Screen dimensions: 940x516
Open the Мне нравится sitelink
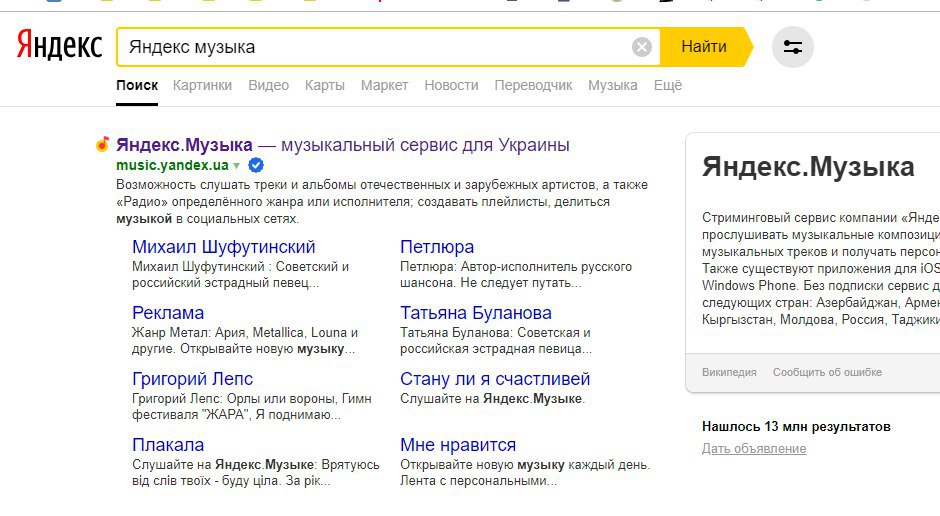[x=458, y=445]
